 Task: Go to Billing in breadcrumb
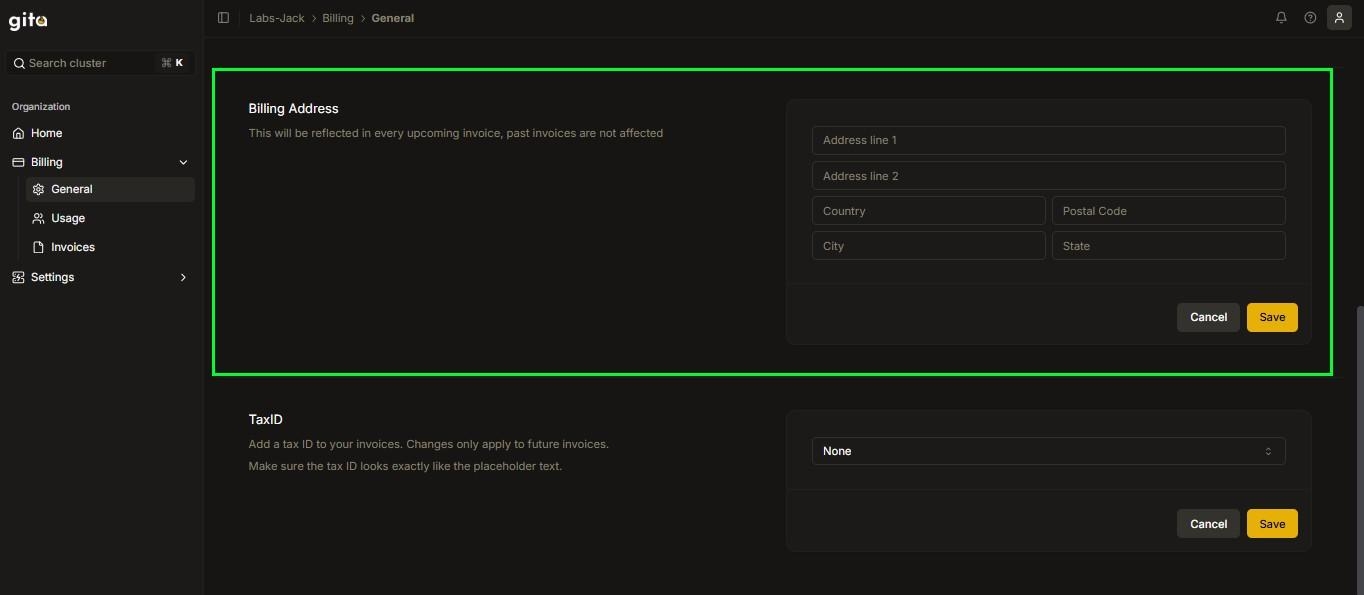click(338, 18)
